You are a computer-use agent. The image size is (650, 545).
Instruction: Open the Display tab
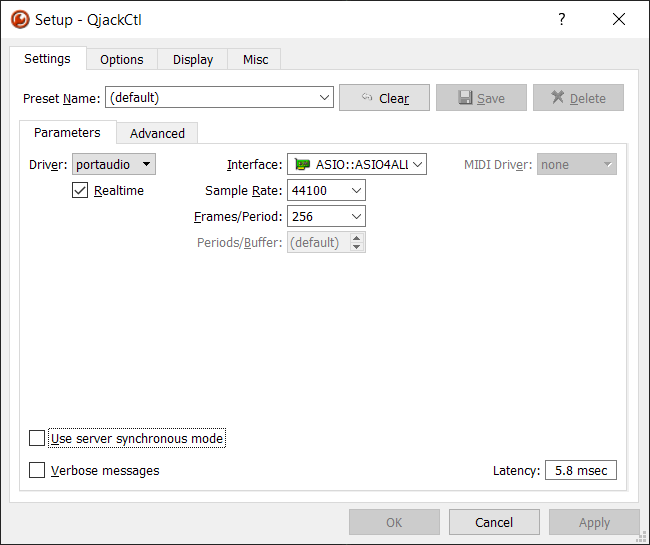(x=193, y=59)
